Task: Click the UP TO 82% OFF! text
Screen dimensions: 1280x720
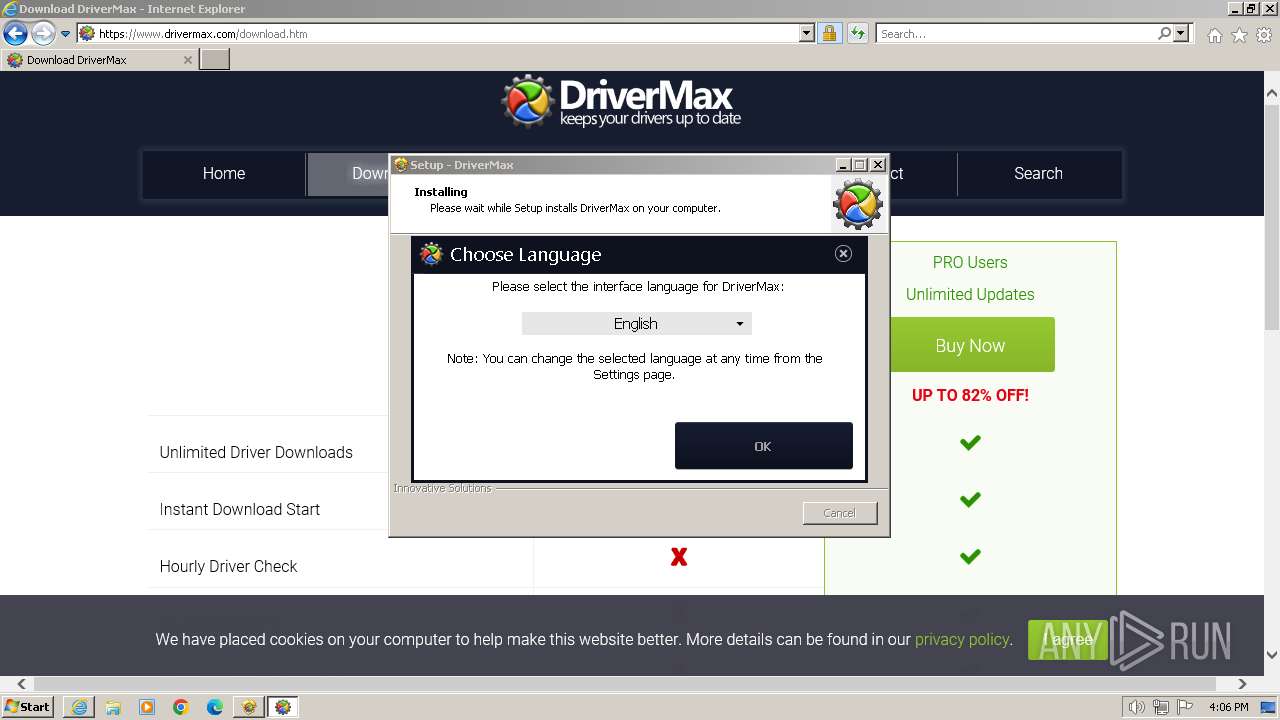Action: (x=970, y=395)
